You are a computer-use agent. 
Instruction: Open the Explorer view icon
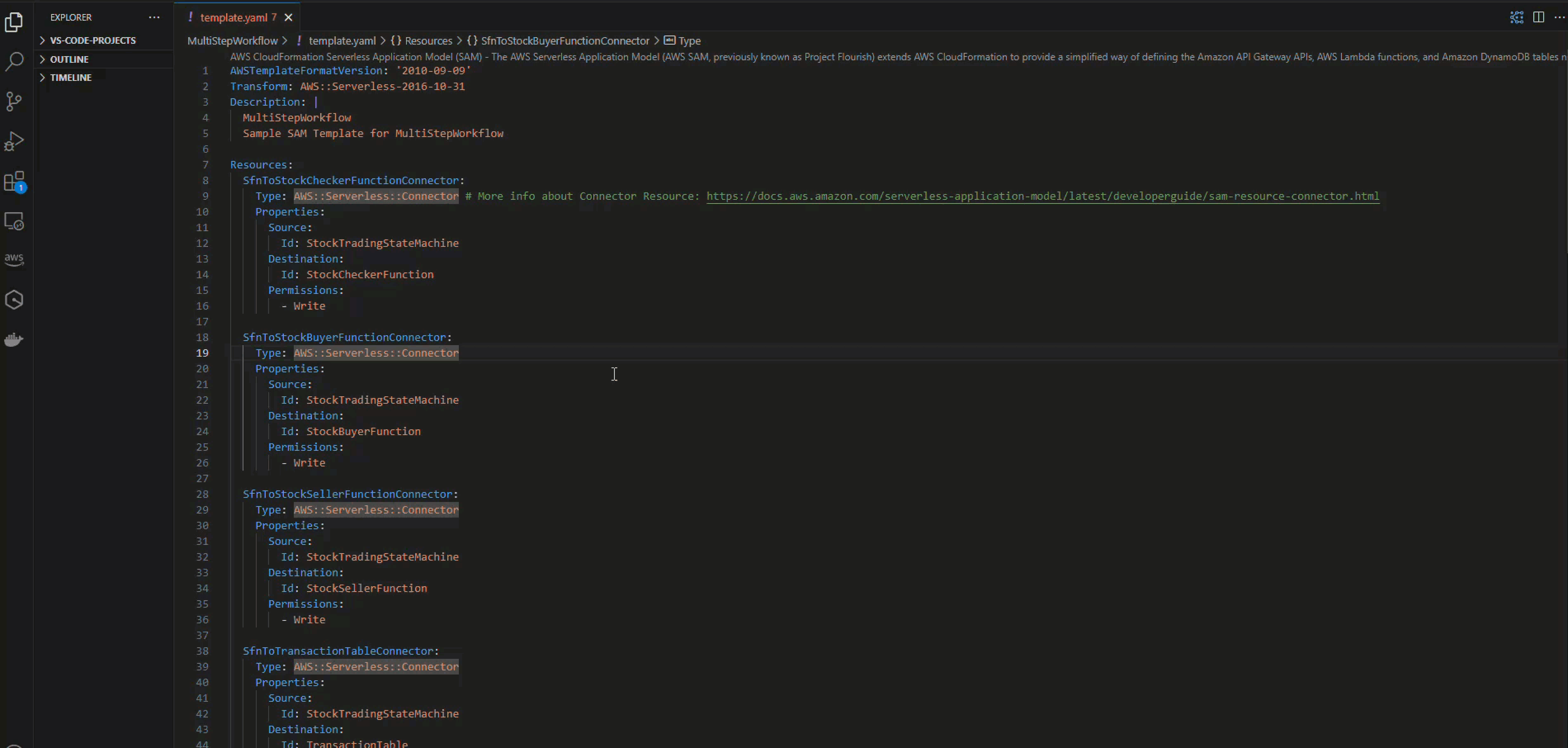[x=14, y=22]
